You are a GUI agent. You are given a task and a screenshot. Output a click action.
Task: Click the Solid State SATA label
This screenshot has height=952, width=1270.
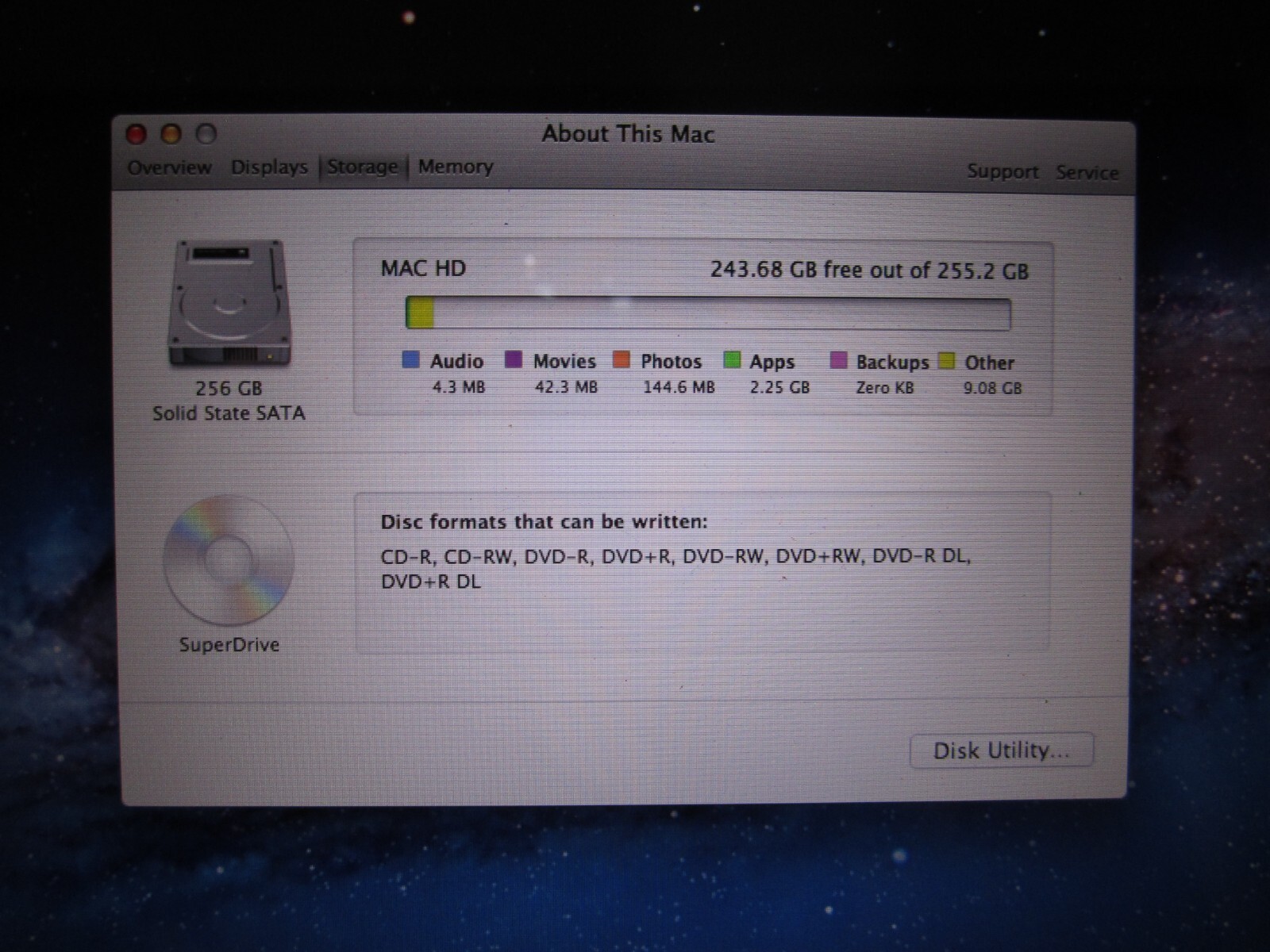click(x=229, y=413)
